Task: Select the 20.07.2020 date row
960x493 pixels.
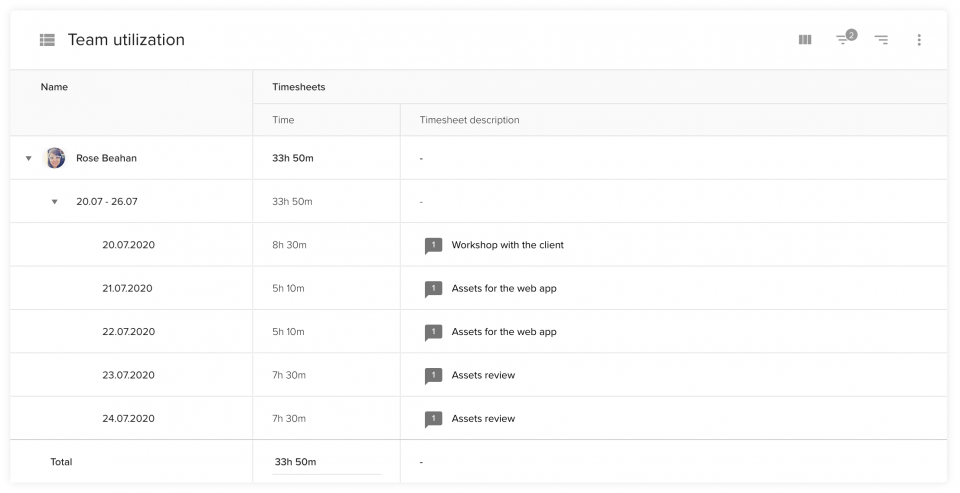Action: [x=479, y=245]
